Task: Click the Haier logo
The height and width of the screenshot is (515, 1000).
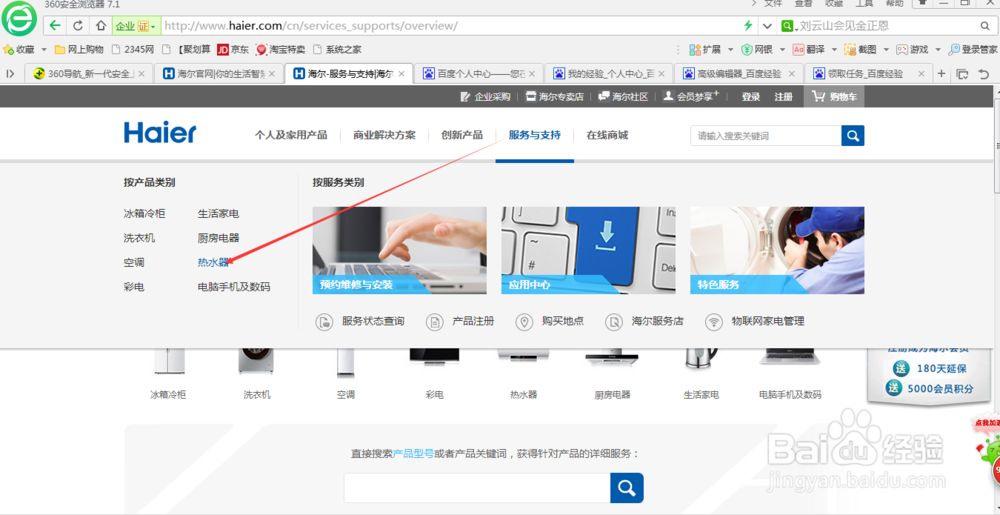Action: [x=160, y=133]
